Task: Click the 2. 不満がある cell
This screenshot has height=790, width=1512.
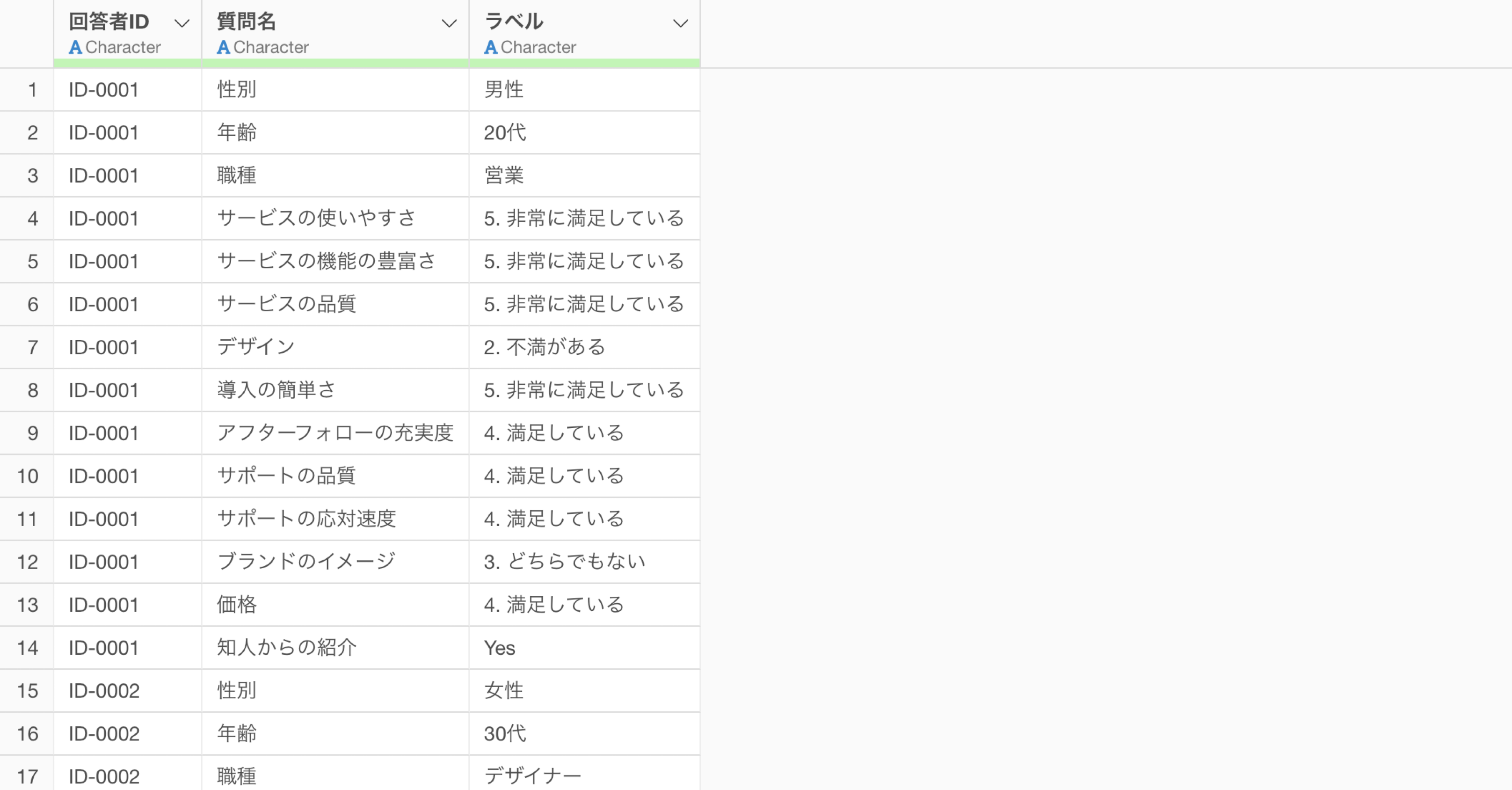Action: click(x=544, y=347)
